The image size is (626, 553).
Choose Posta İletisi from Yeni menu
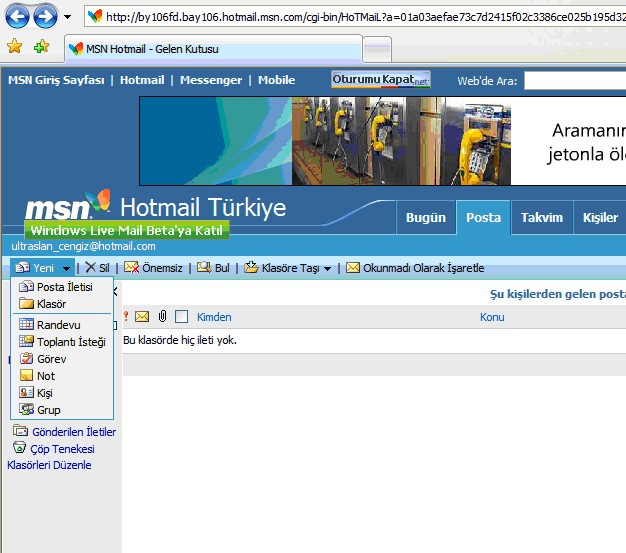(x=62, y=287)
